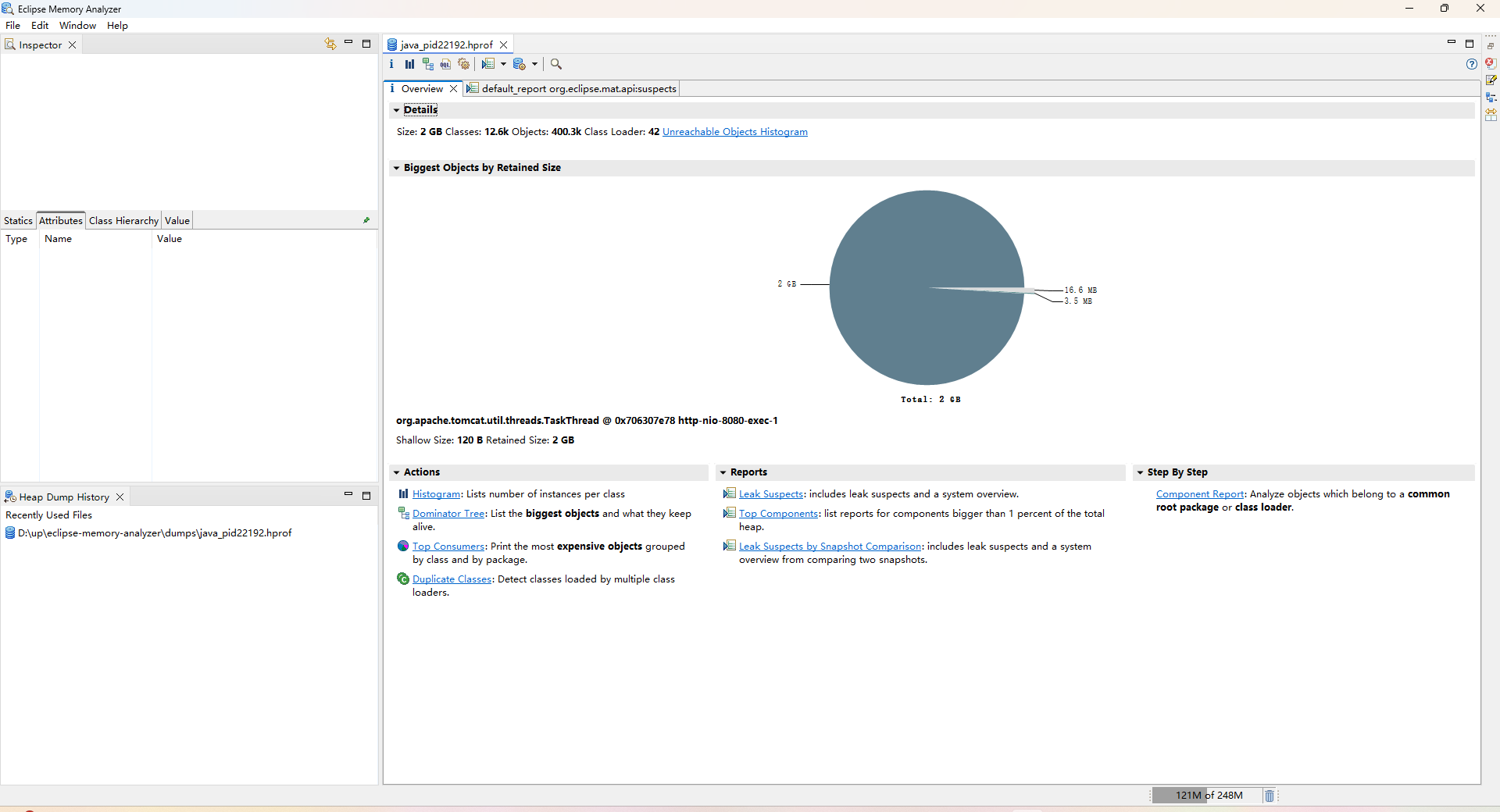
Task: Open the Dominator Tree link
Action: [x=448, y=514]
